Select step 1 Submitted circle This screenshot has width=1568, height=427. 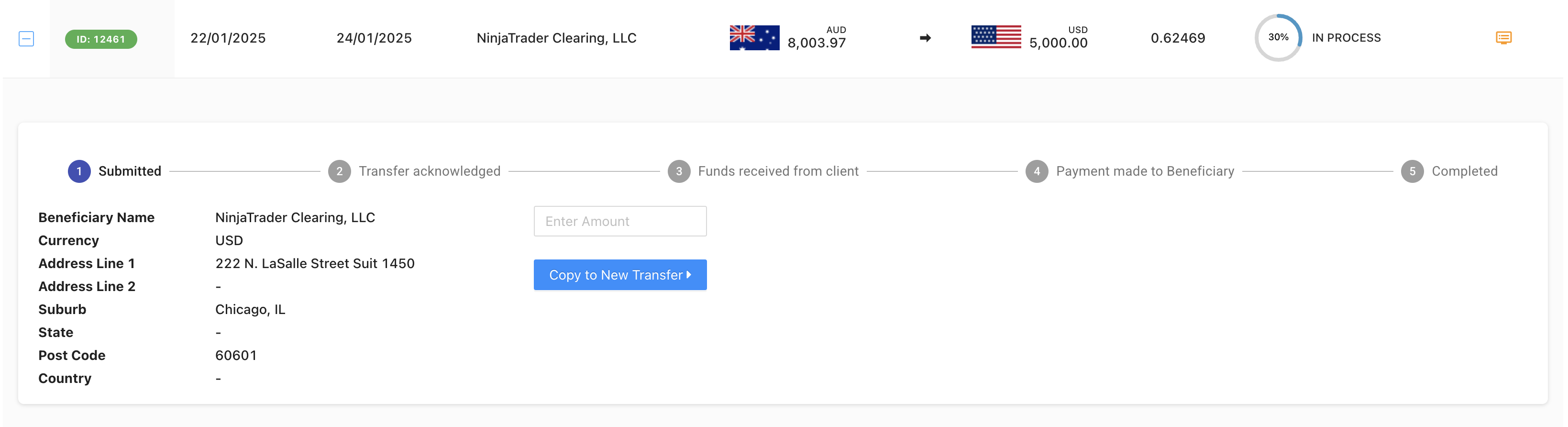(x=79, y=171)
